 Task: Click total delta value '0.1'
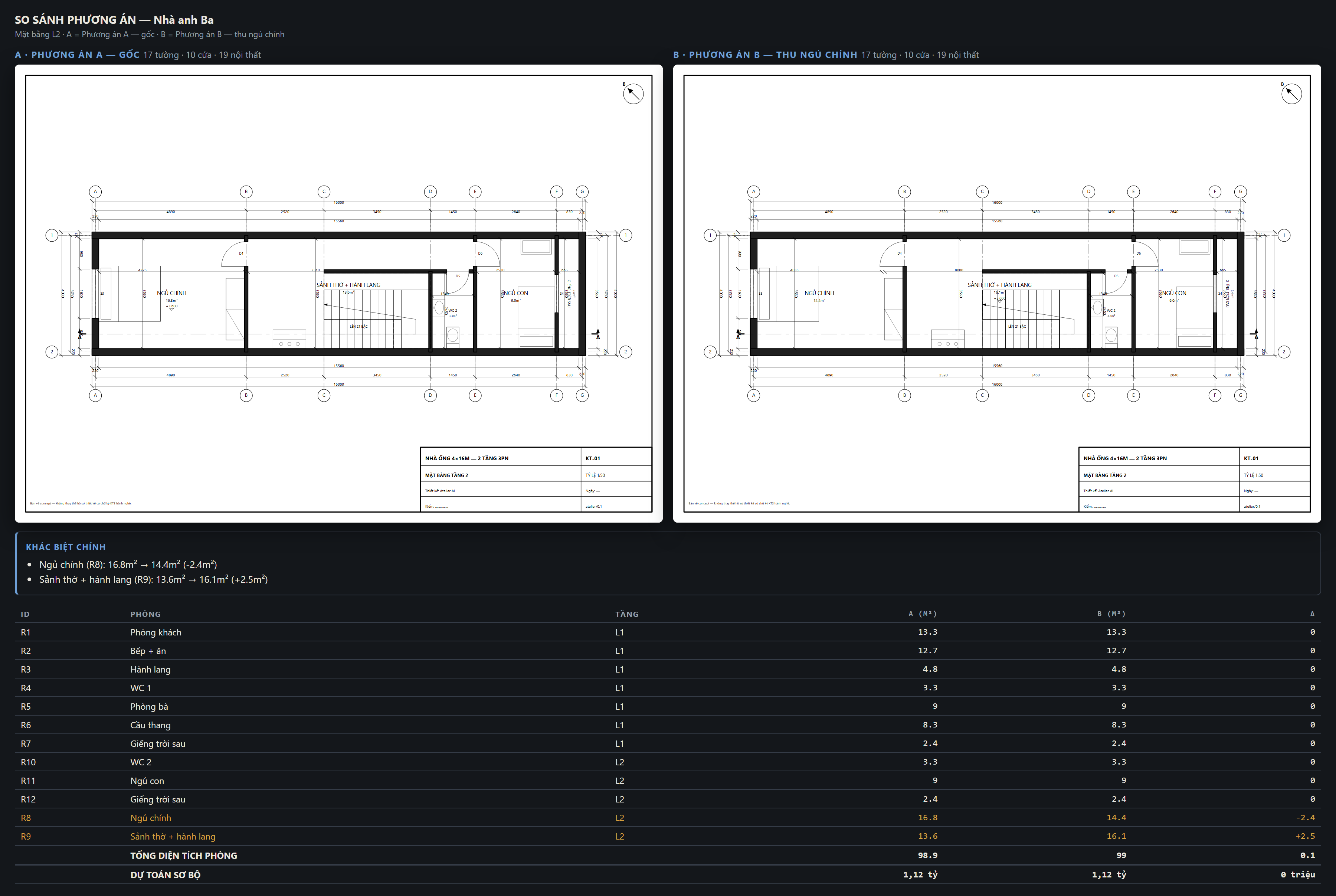click(x=1307, y=856)
